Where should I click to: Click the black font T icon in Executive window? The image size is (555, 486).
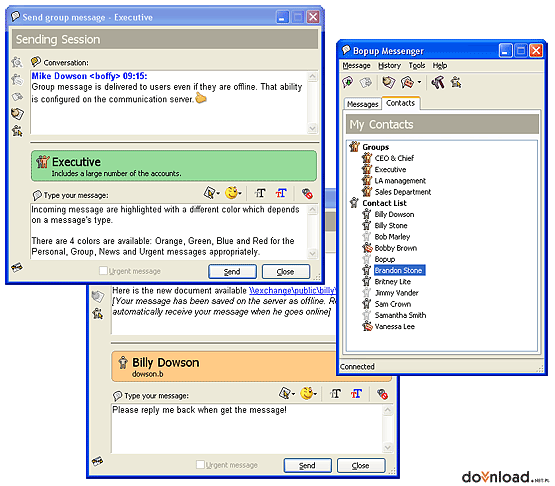[x=260, y=193]
